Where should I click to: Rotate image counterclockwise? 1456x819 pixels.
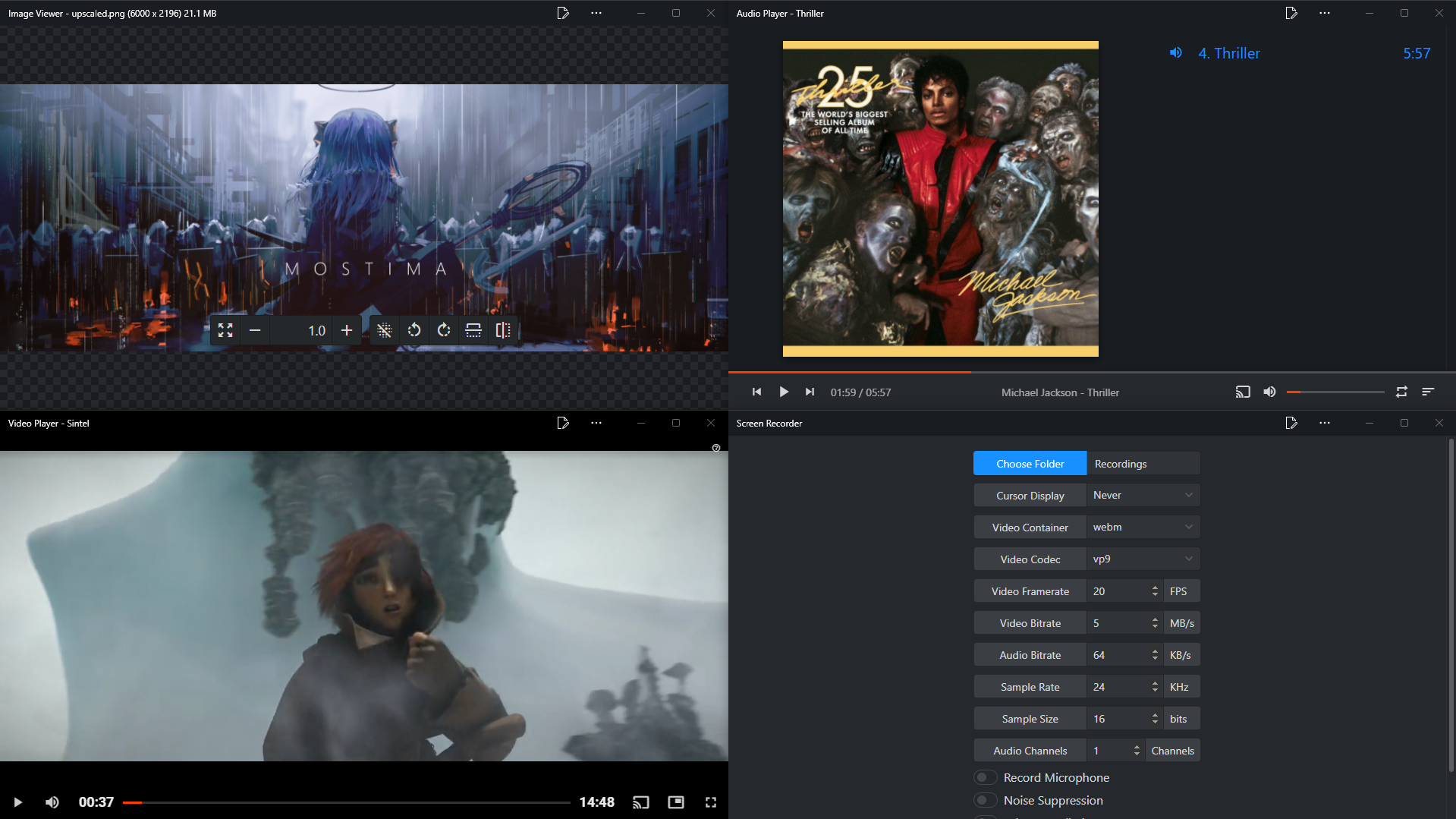coord(414,330)
